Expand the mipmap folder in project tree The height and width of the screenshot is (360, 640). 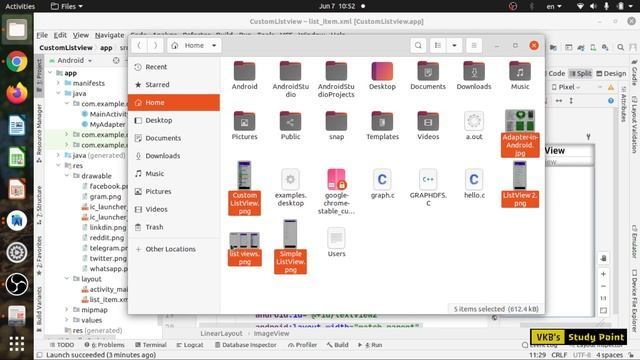[x=67, y=309]
